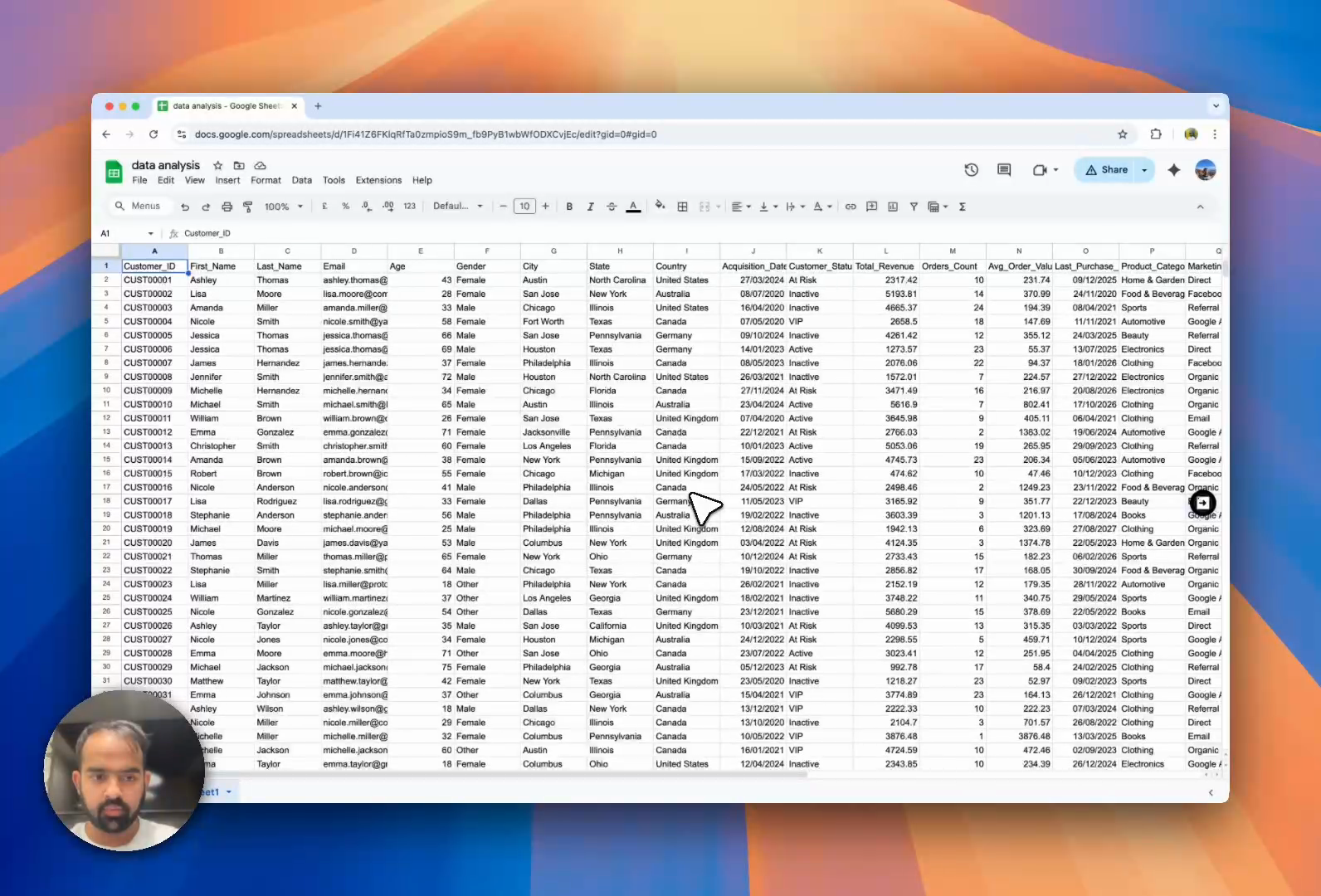Open the comments panel icon
Image resolution: width=1321 pixels, height=896 pixels.
(x=1004, y=170)
